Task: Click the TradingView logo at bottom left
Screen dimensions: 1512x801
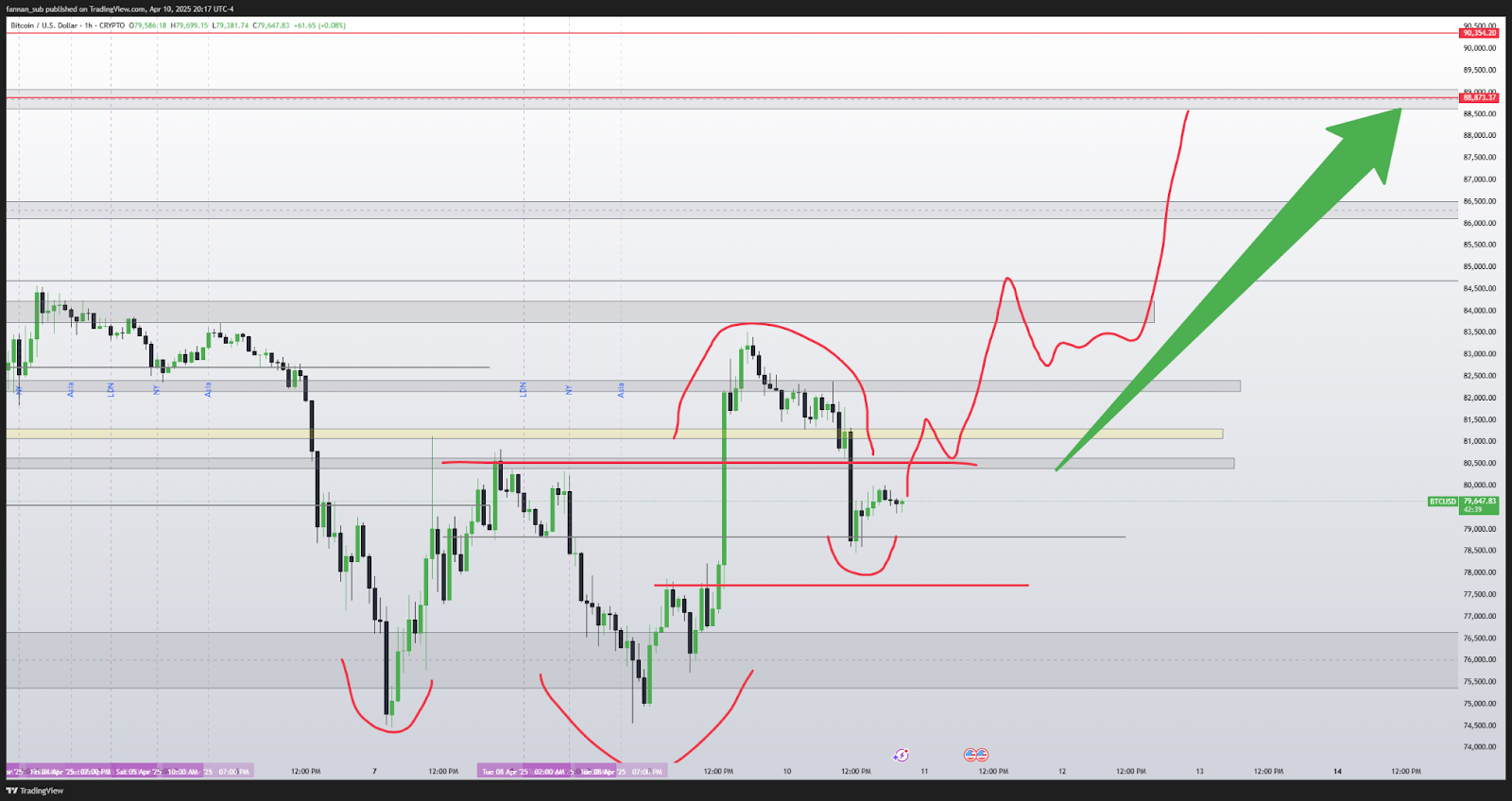Action: click(35, 791)
